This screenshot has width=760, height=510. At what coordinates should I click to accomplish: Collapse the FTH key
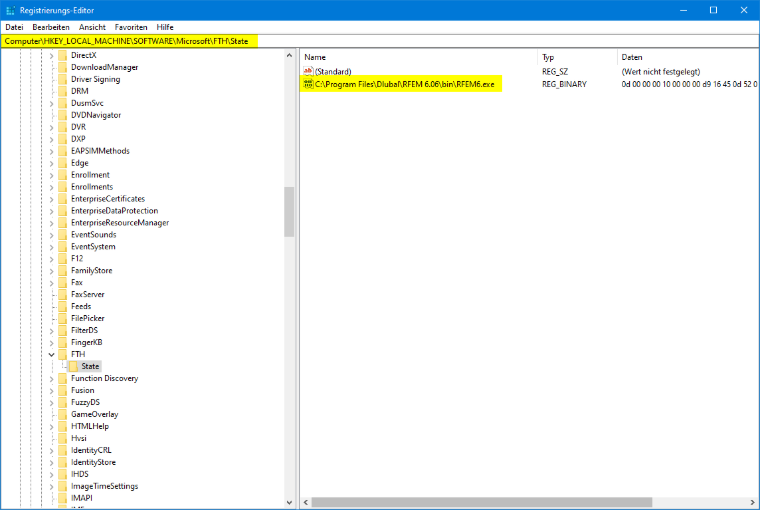(x=51, y=354)
